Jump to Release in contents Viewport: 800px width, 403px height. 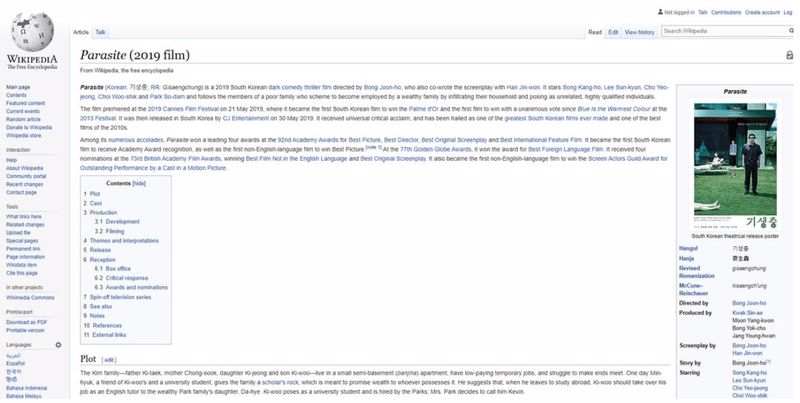coord(100,250)
